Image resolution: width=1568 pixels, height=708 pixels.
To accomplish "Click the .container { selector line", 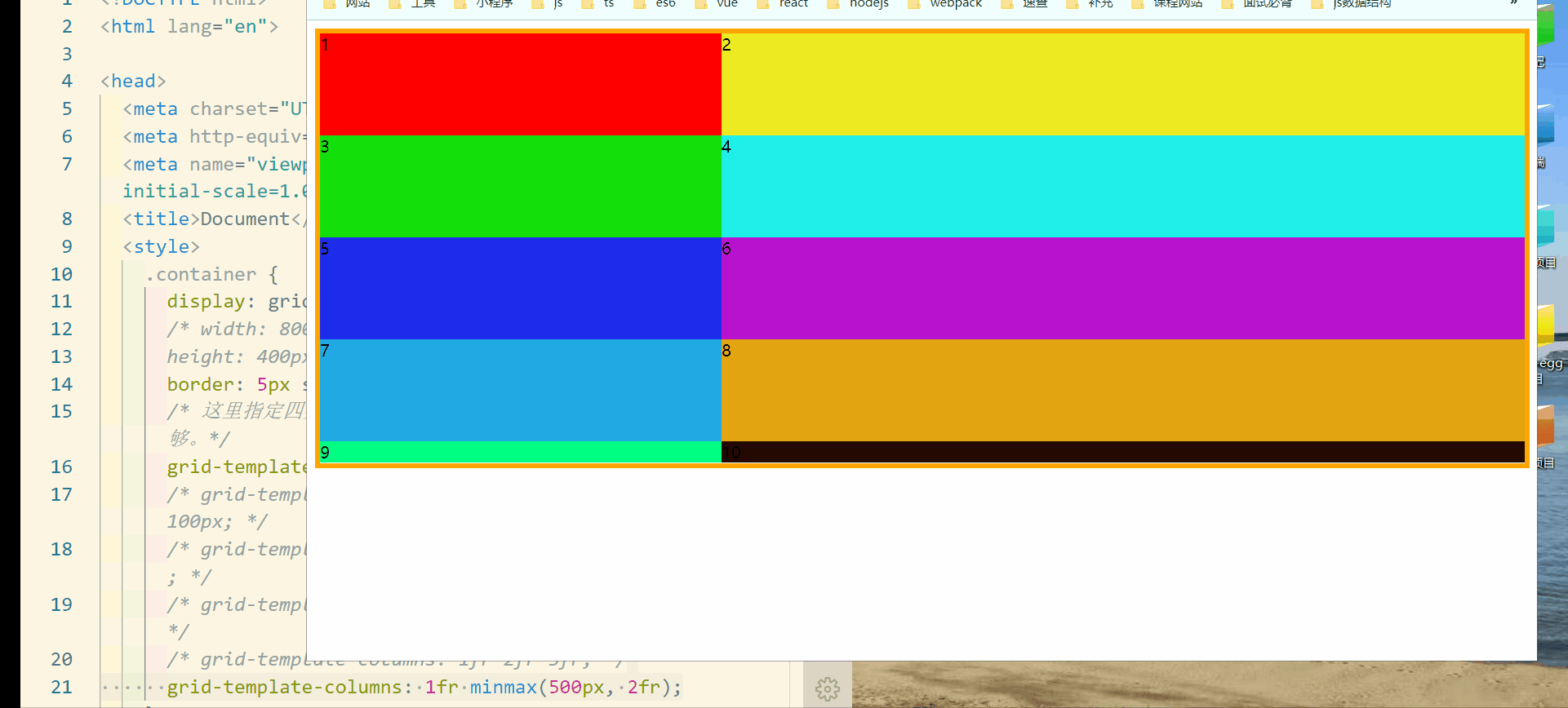I will 212,274.
